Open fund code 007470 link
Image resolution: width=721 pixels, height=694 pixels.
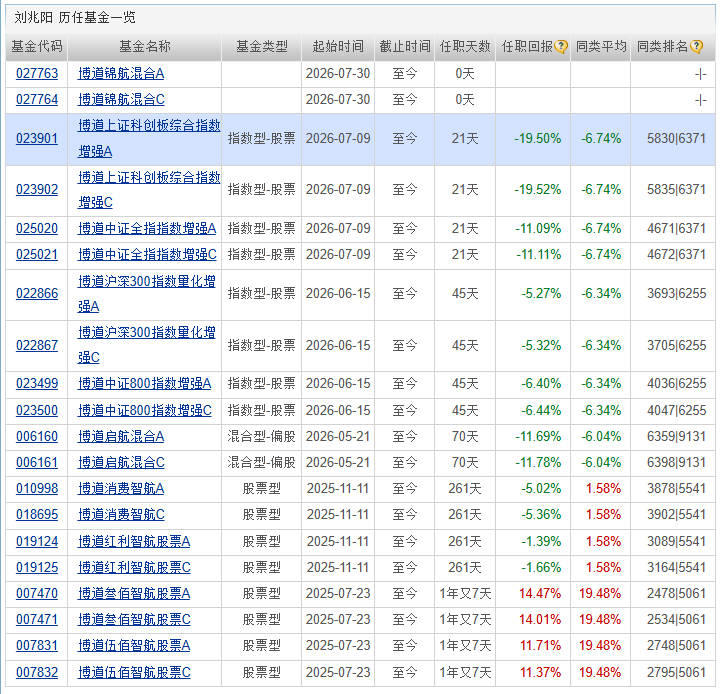click(37, 594)
